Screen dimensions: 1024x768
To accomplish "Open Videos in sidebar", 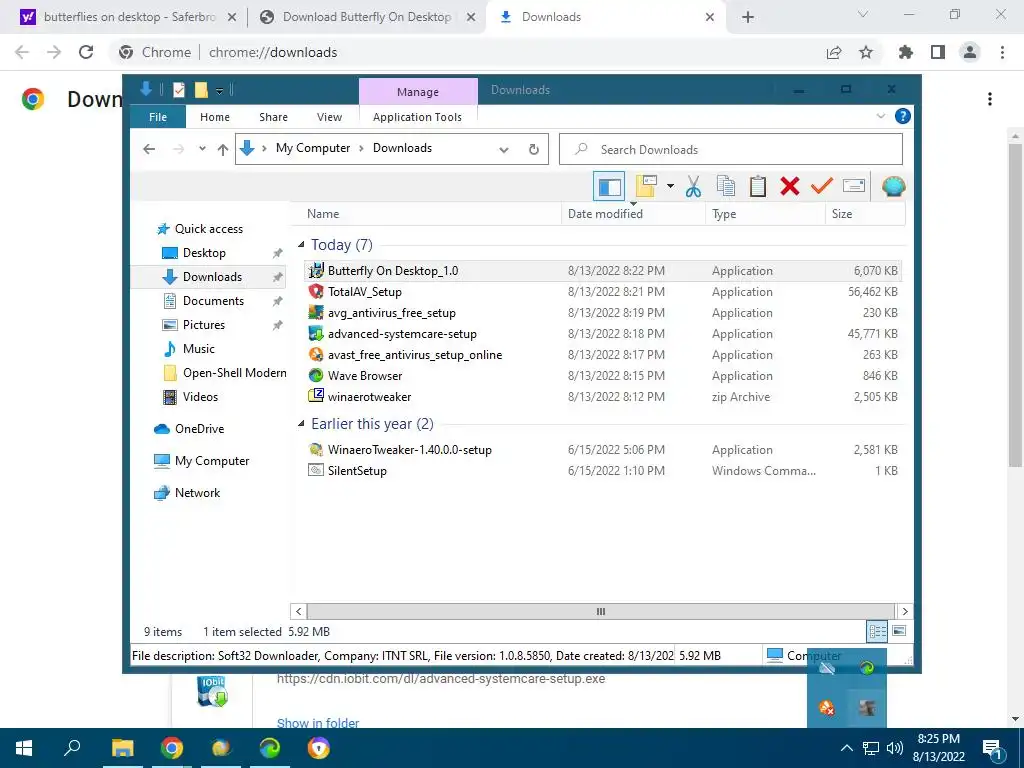I will coord(200,396).
